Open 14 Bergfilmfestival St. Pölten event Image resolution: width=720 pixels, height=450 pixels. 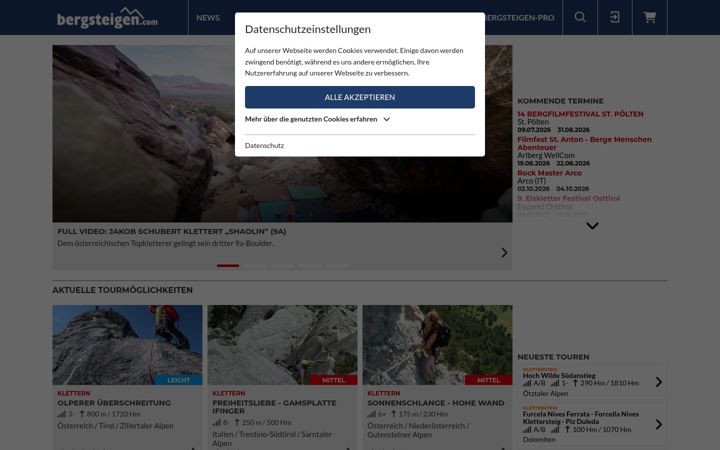click(x=580, y=114)
